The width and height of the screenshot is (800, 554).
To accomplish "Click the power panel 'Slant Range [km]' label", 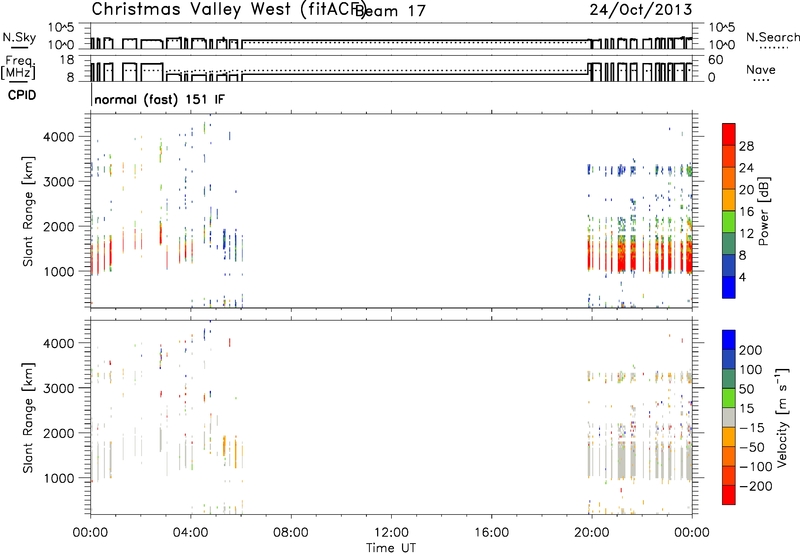I will (28, 211).
